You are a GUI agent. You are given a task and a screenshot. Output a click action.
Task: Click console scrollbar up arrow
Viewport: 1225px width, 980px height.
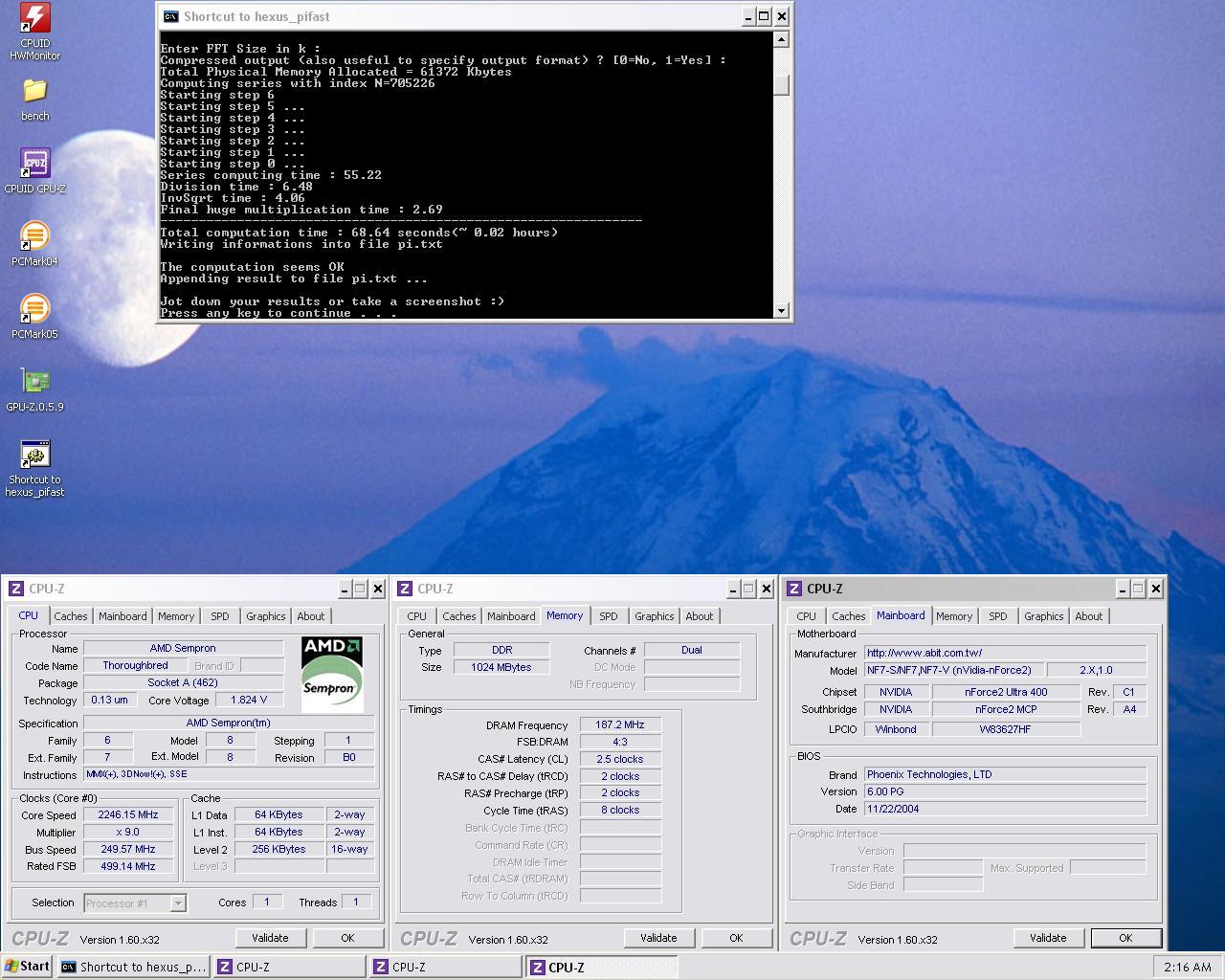(x=781, y=40)
